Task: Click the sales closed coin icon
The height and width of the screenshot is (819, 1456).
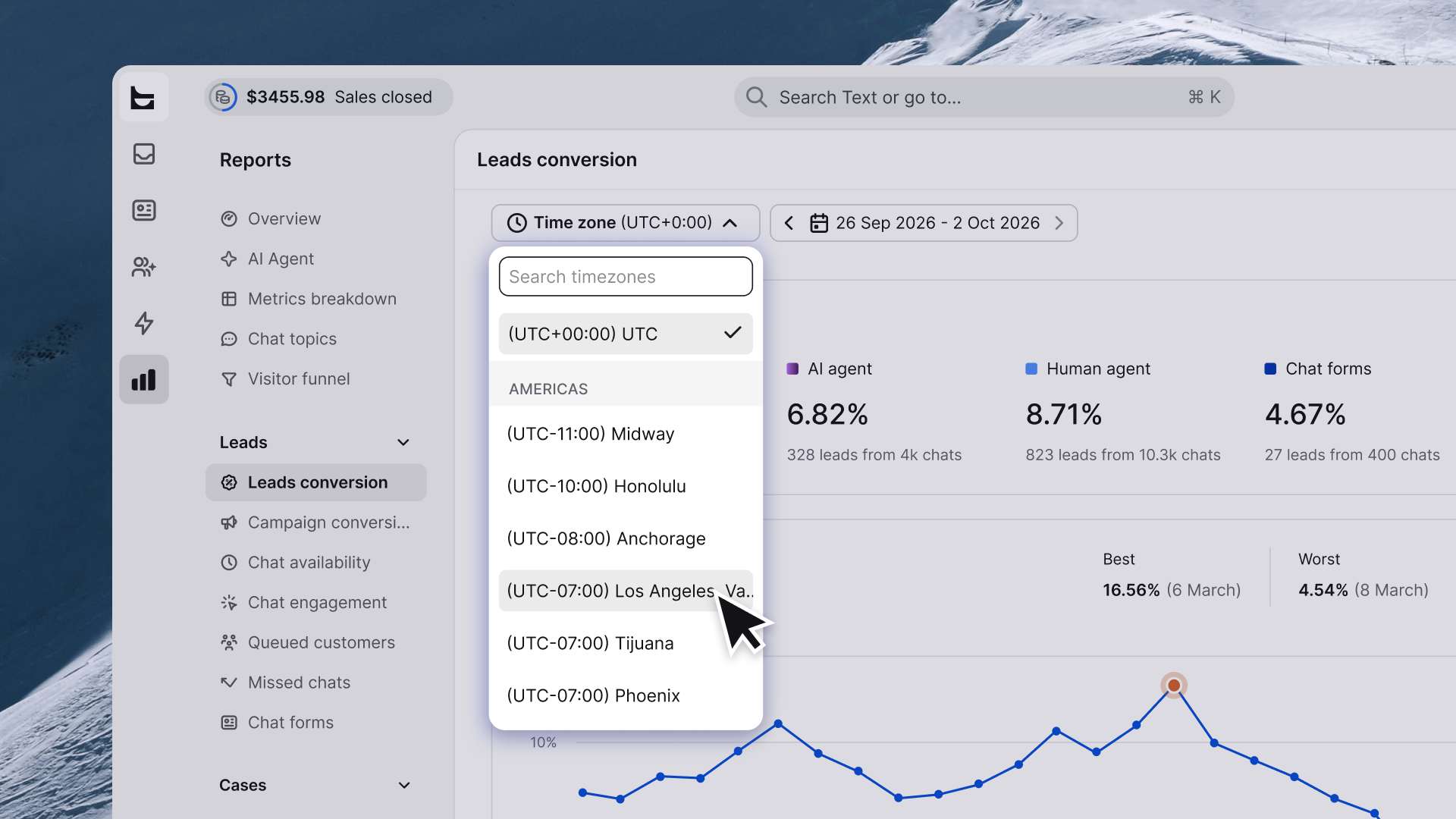Action: [x=223, y=97]
